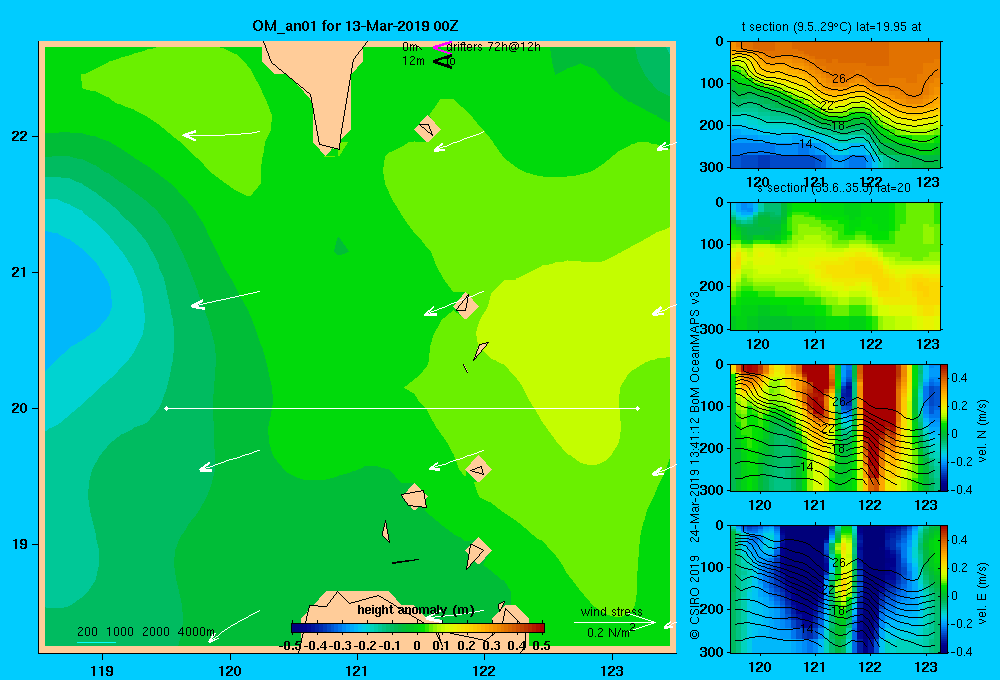Open the salinity section panel
The image size is (1000, 680).
(835, 266)
